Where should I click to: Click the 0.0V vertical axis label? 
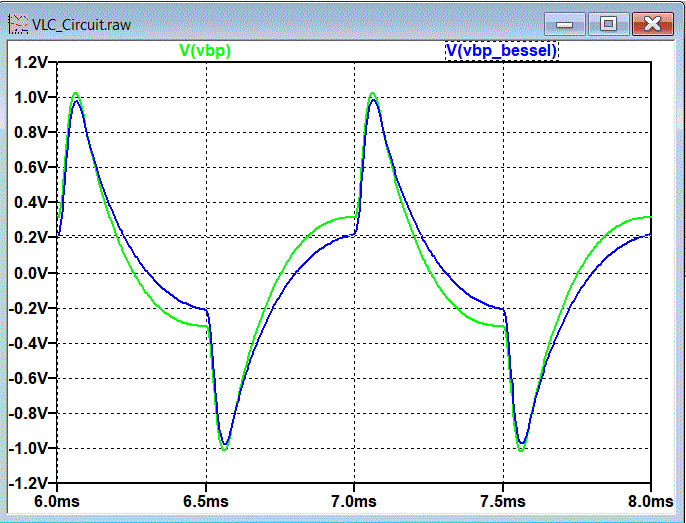pos(30,273)
